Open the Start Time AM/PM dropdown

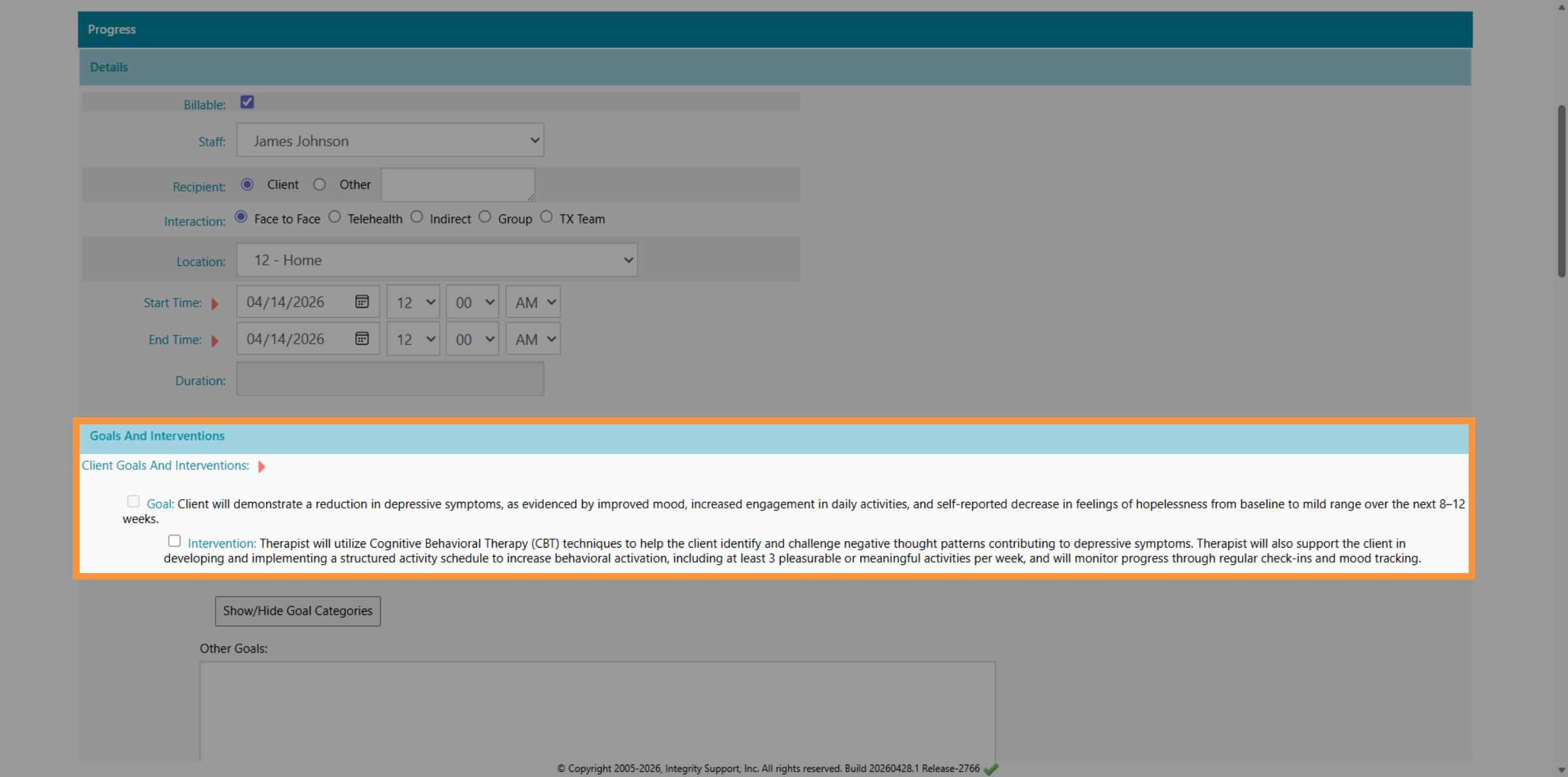533,302
